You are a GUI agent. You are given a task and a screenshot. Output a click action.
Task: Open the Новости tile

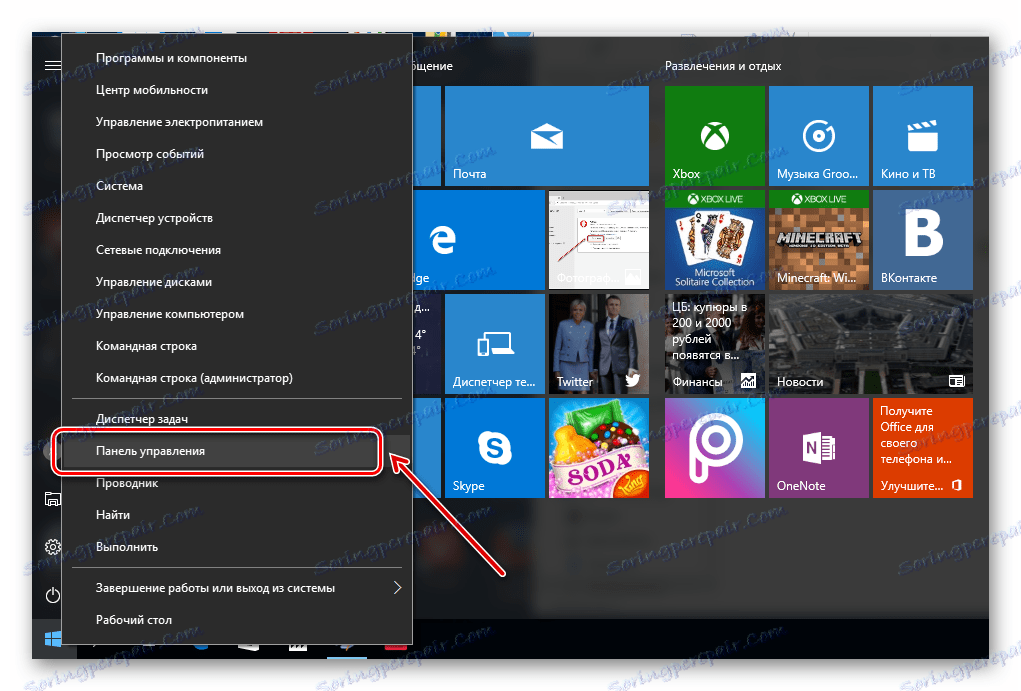click(x=871, y=344)
